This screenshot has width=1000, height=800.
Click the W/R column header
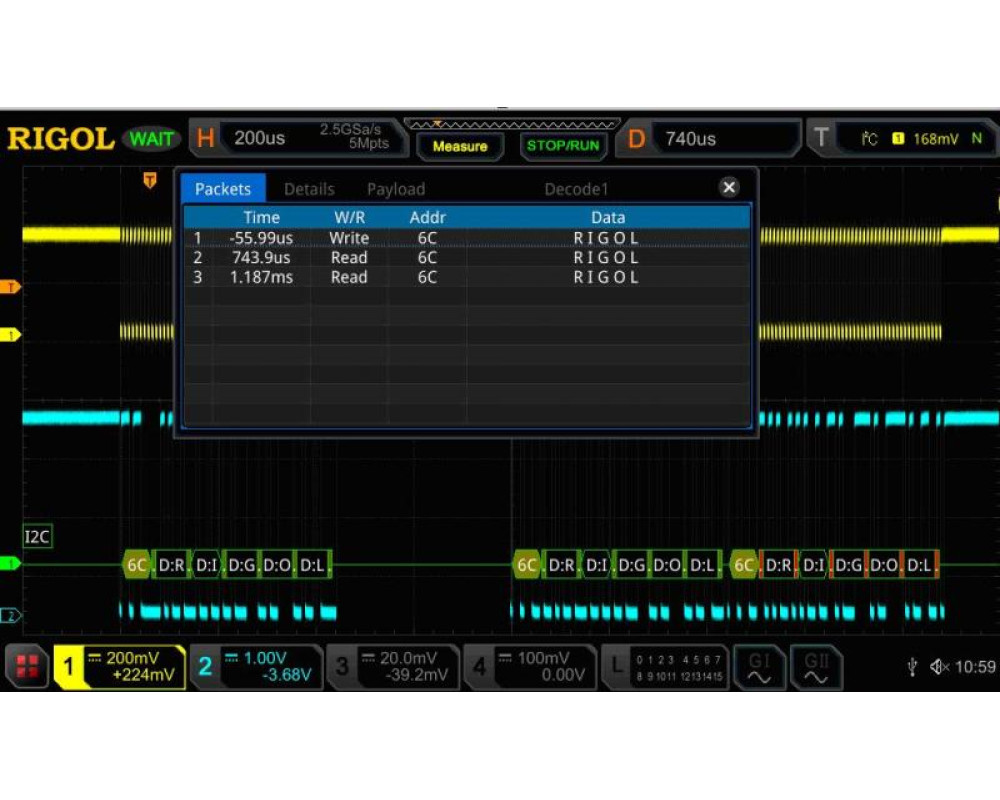point(349,218)
